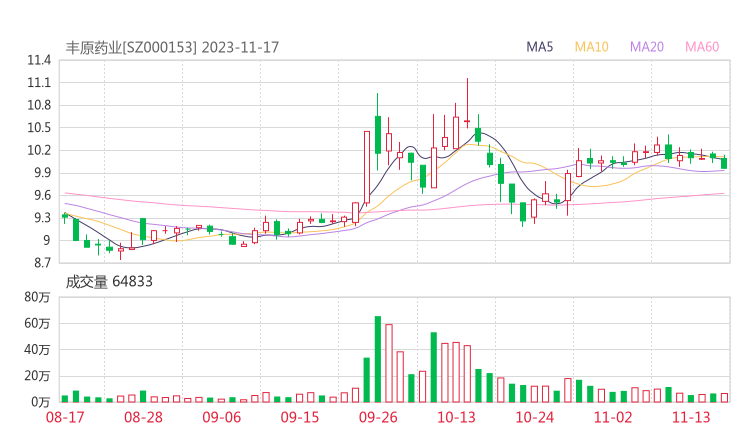Click the 9.9 price axis label
740x440 pixels.
pos(42,173)
